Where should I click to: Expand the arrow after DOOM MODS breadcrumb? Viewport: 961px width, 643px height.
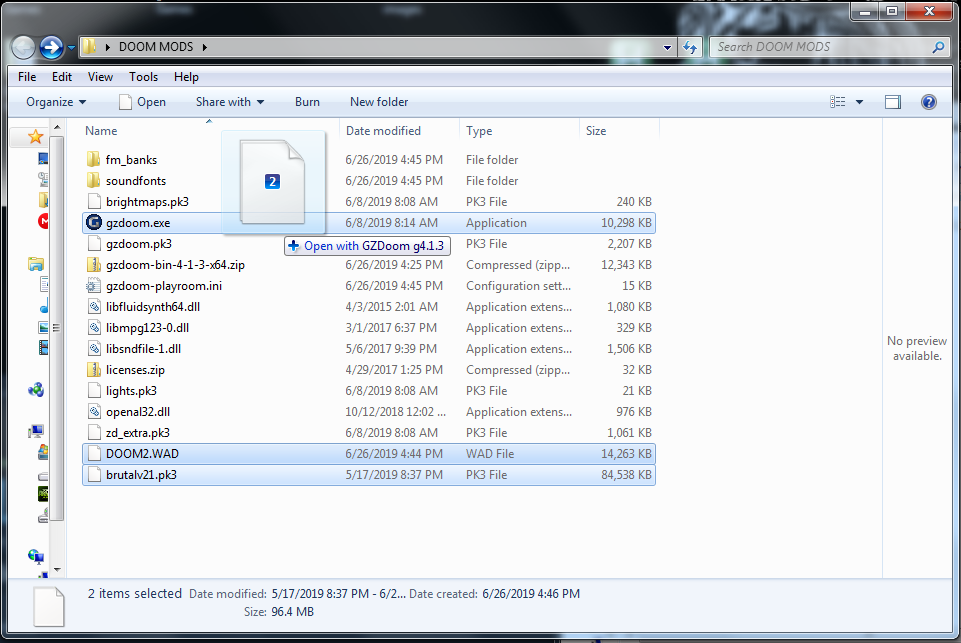(205, 47)
